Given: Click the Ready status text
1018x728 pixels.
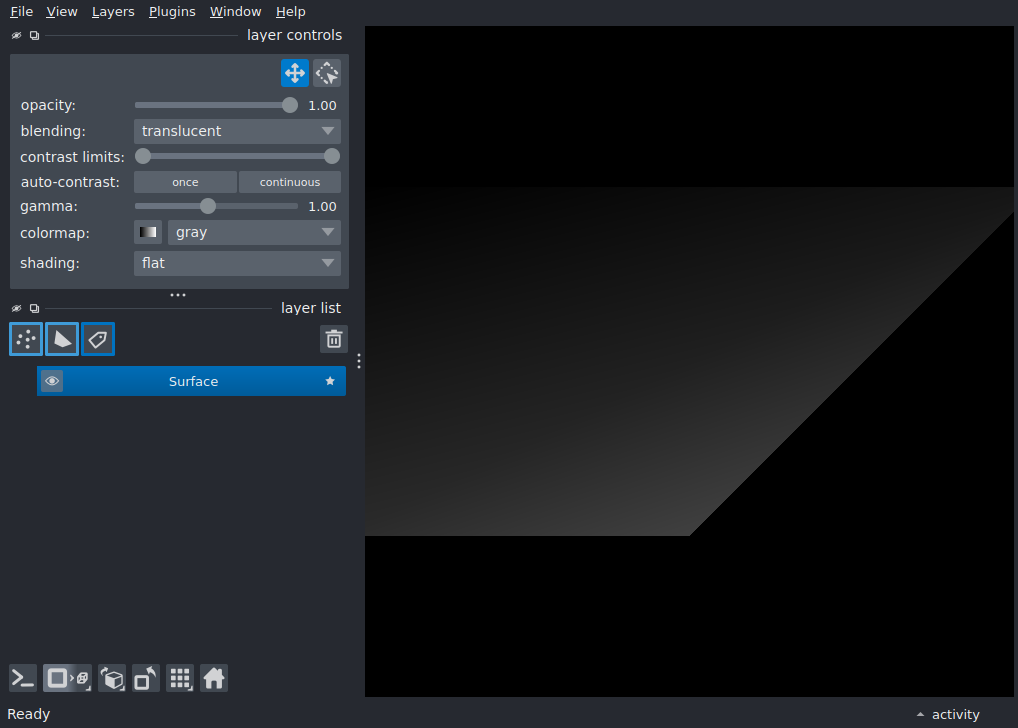Looking at the screenshot, I should 29,714.
